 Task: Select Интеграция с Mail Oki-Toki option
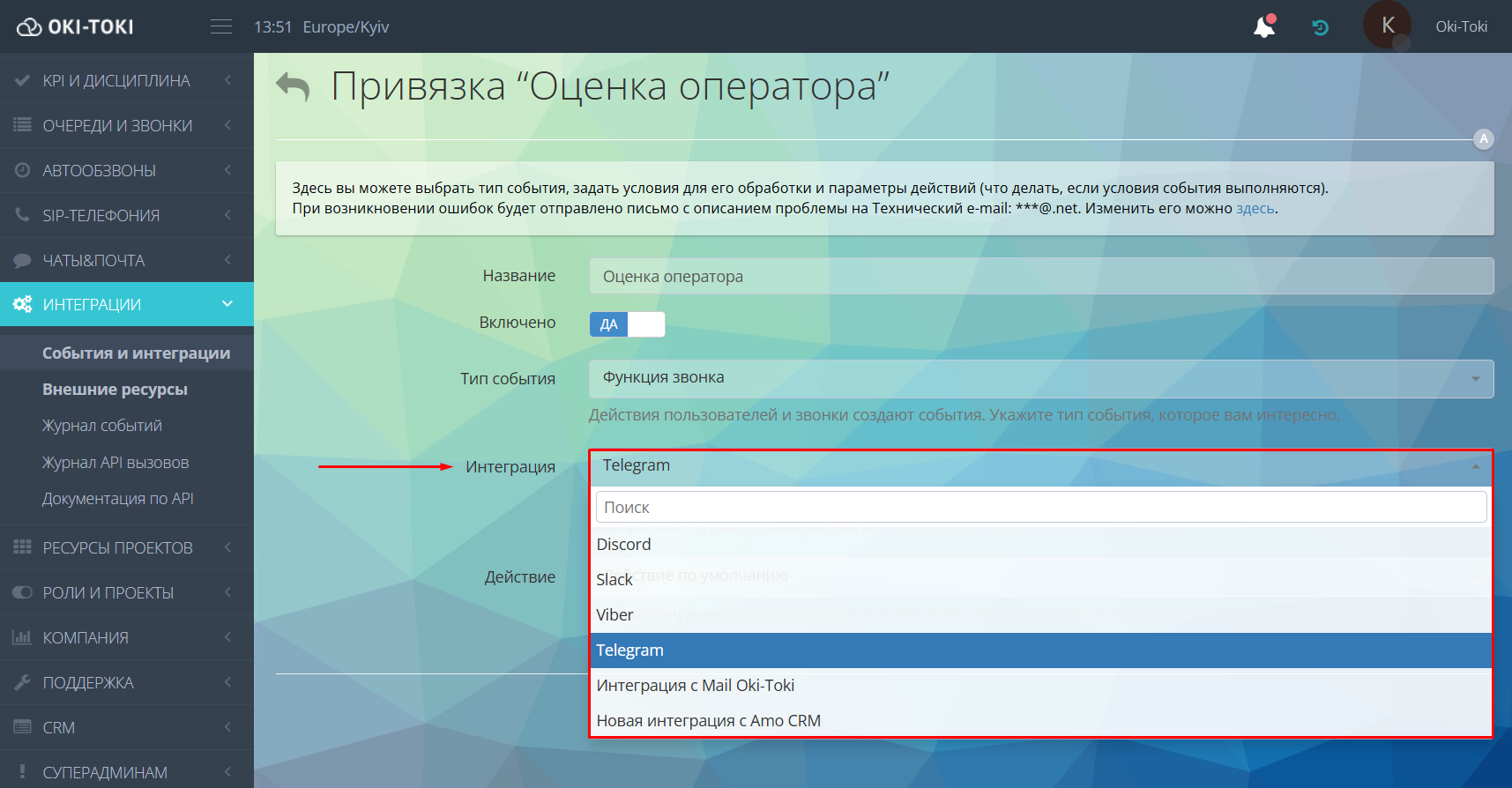(x=1041, y=686)
